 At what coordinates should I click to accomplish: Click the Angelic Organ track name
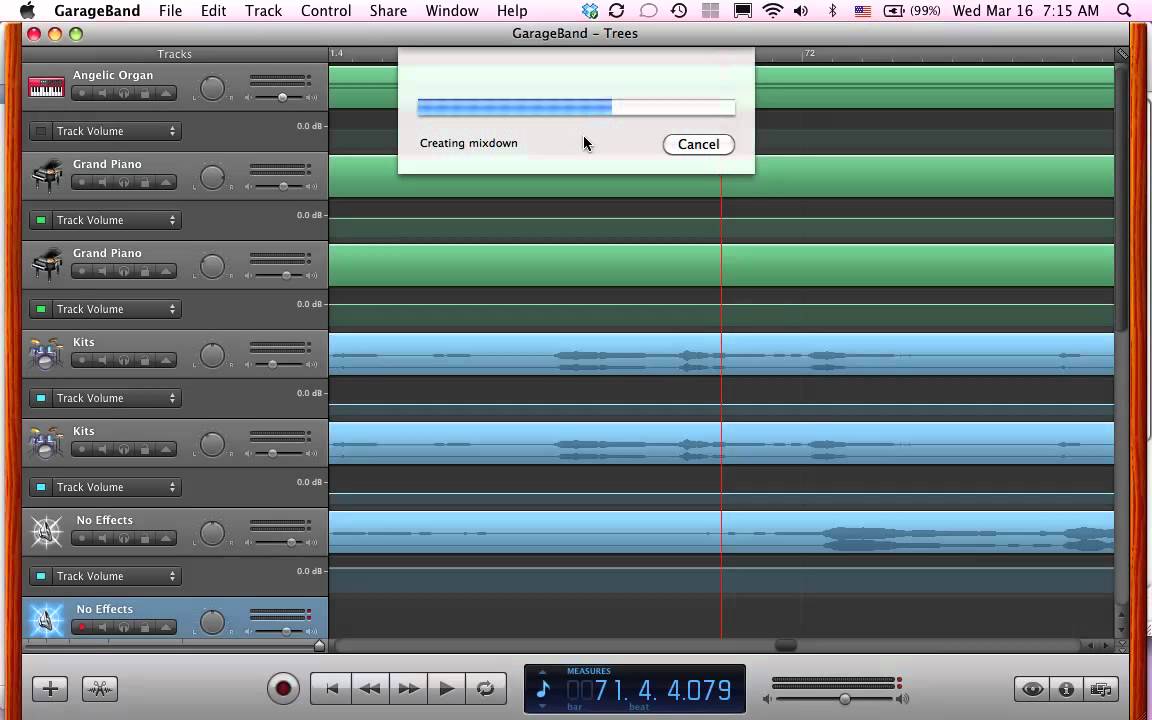[x=112, y=75]
